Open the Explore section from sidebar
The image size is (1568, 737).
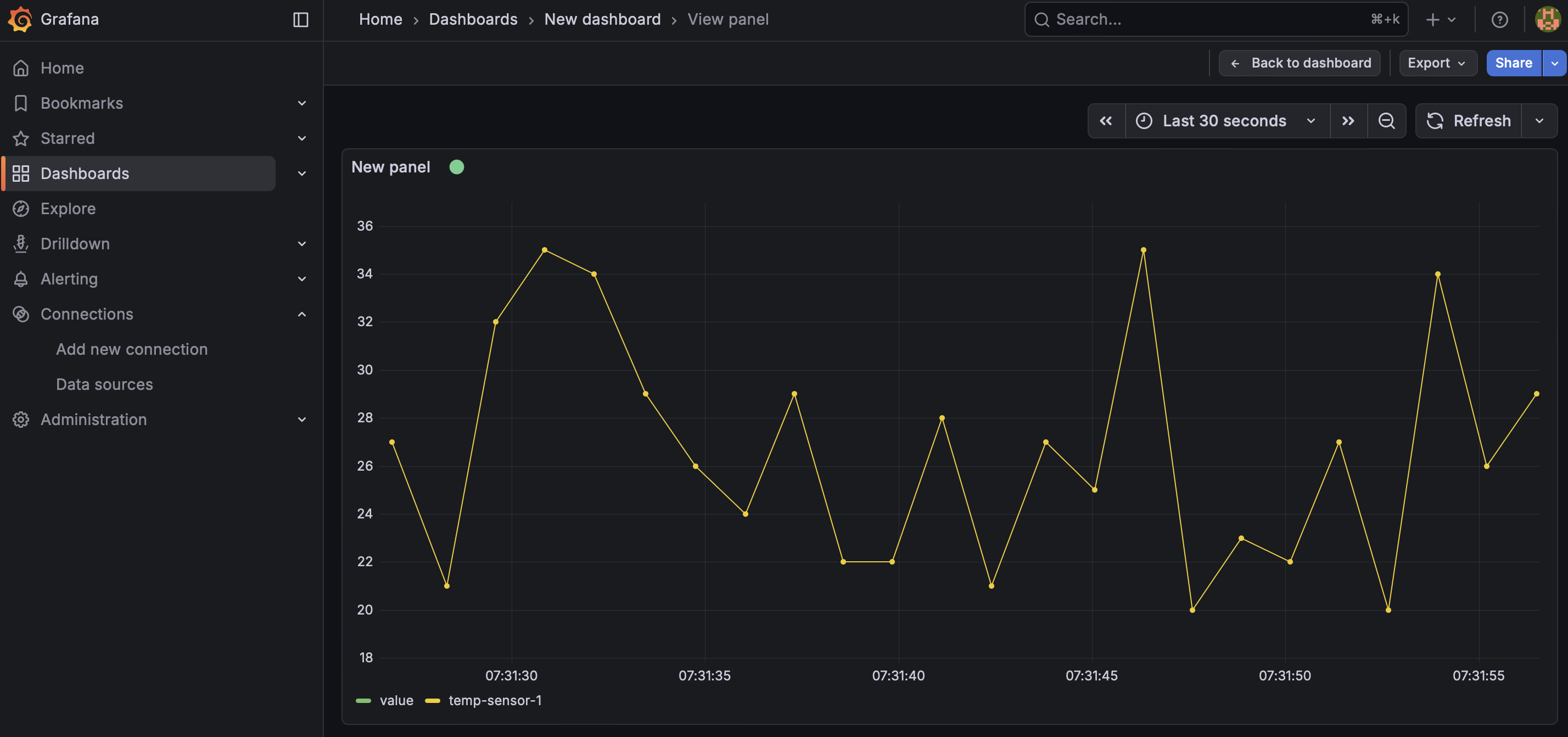point(68,208)
